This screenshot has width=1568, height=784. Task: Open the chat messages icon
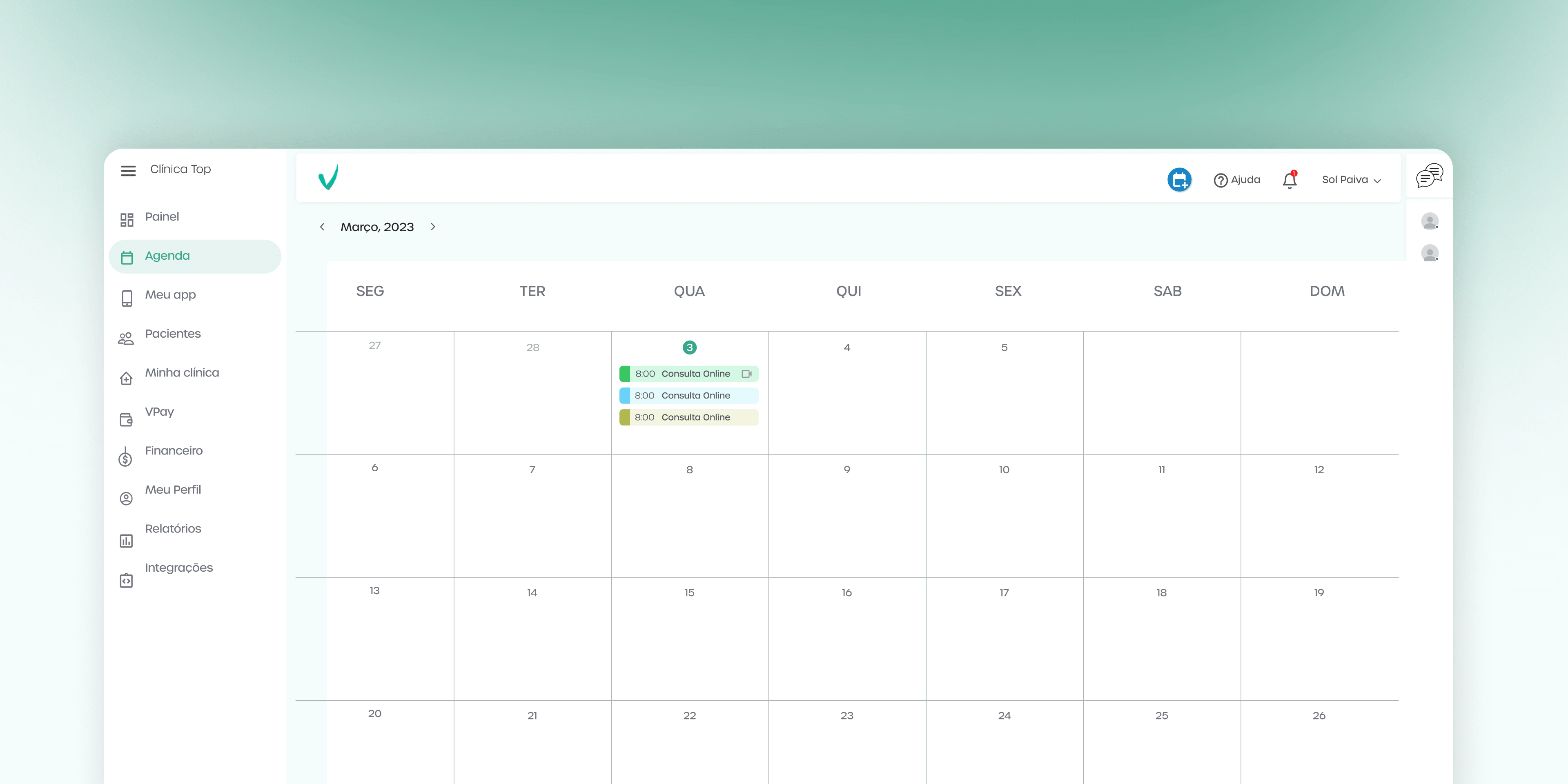click(x=1429, y=175)
